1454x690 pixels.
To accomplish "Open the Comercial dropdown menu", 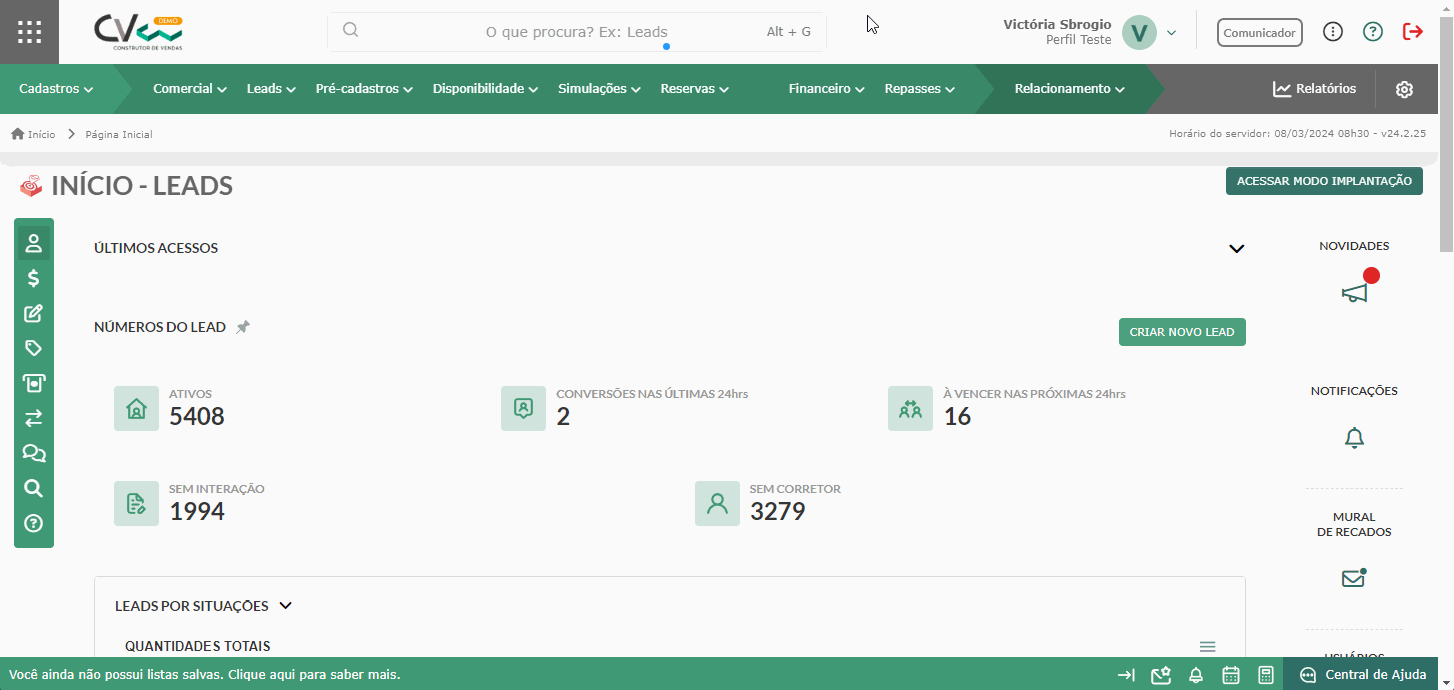I will [190, 89].
